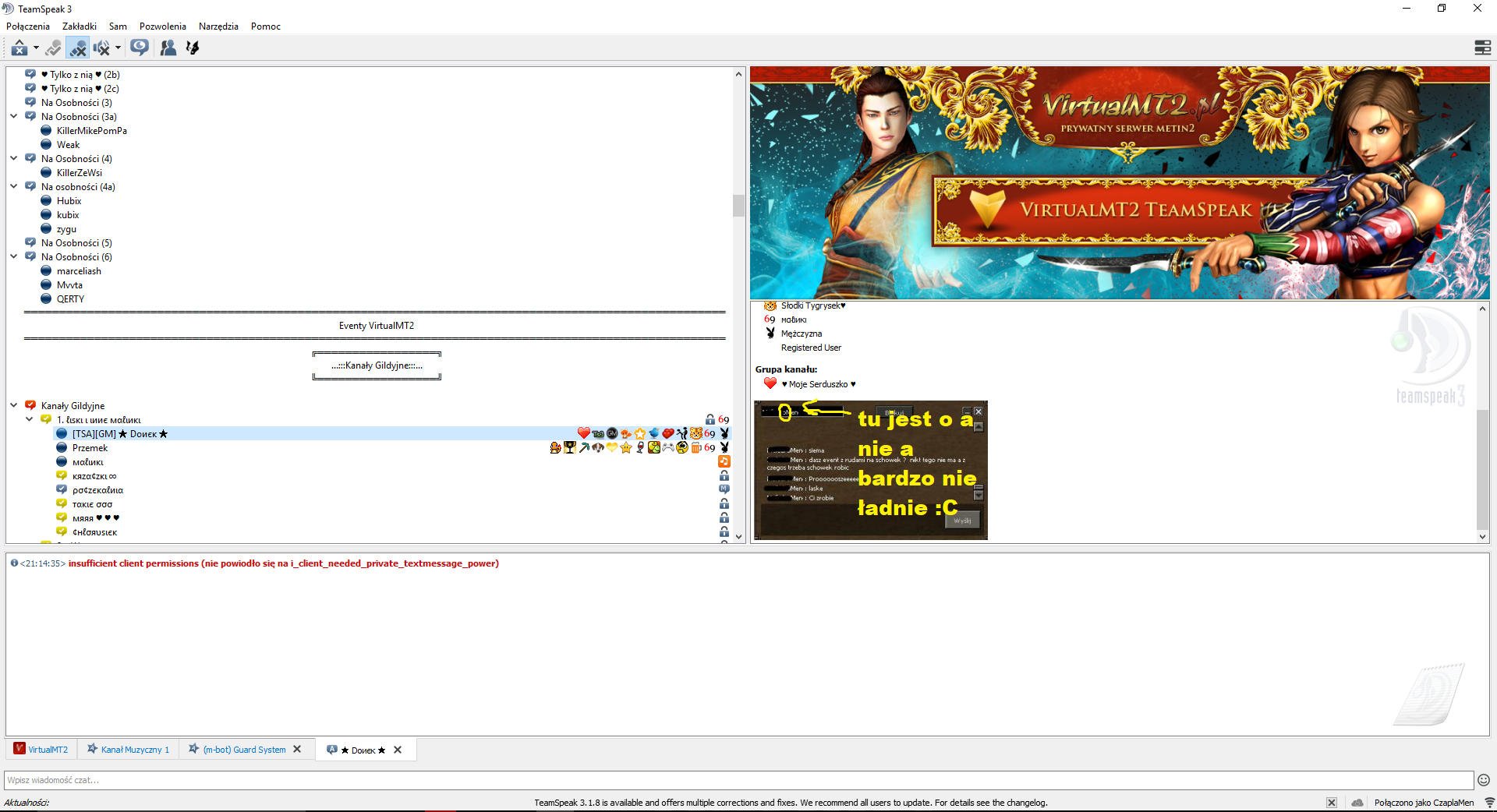Collapse the Na osobności (4a) channel
The image size is (1497, 812).
coord(14,186)
